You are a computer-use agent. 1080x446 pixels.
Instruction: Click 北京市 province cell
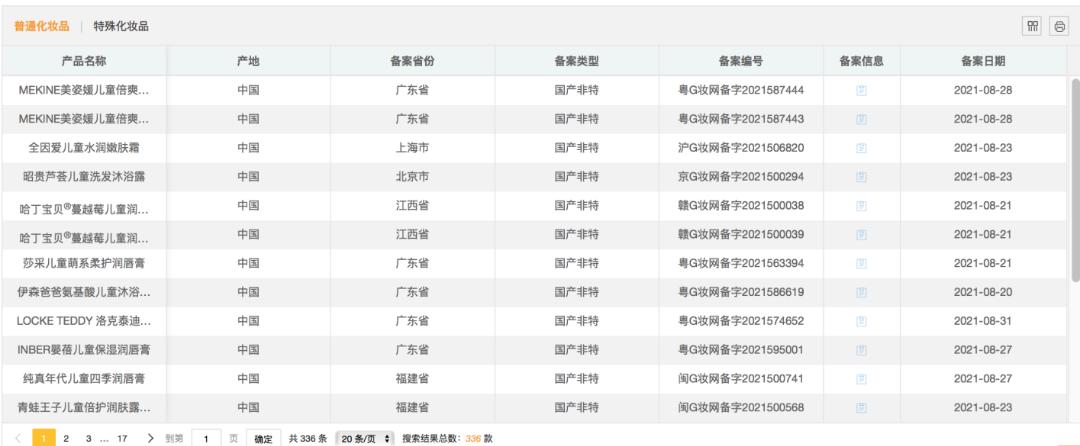(412, 177)
